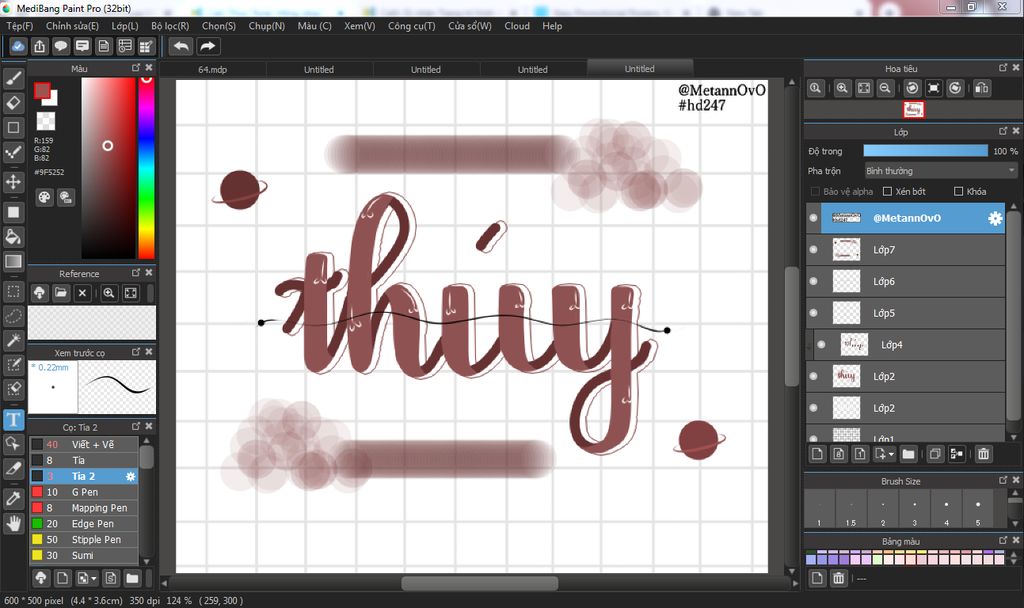Open the Cloud menu
1024x608 pixels.
517,26
